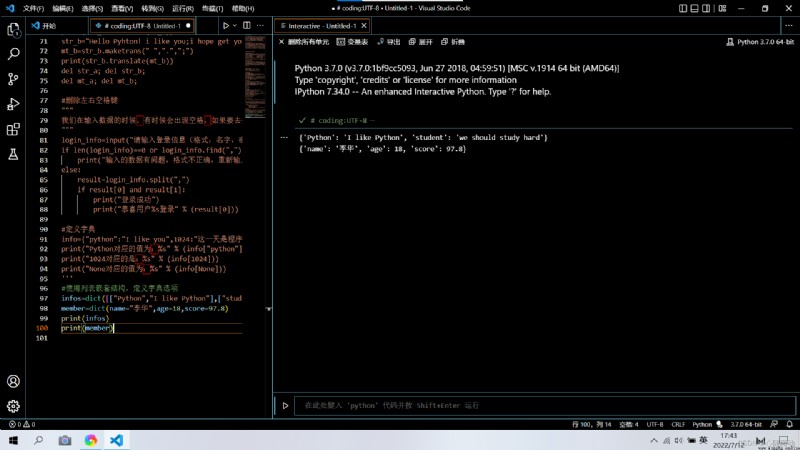Open the Explorer view in activity bar

(13, 30)
